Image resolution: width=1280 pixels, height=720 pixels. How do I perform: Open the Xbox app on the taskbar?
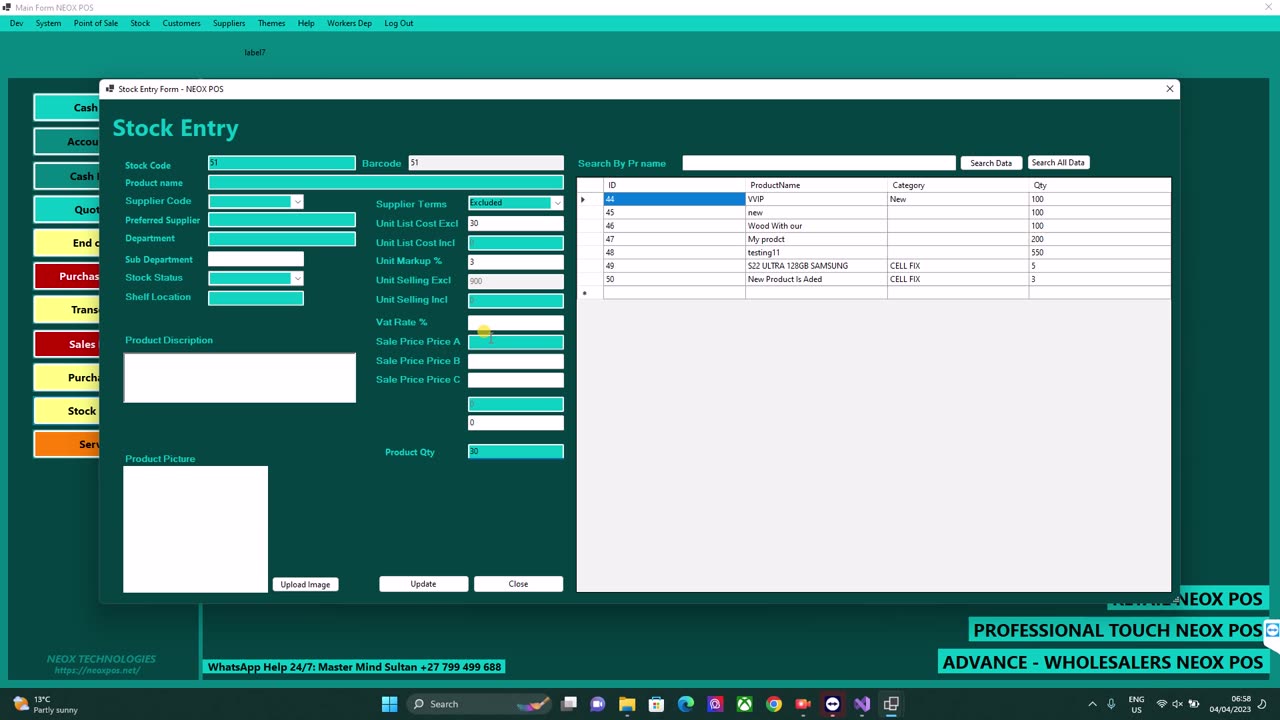[745, 704]
